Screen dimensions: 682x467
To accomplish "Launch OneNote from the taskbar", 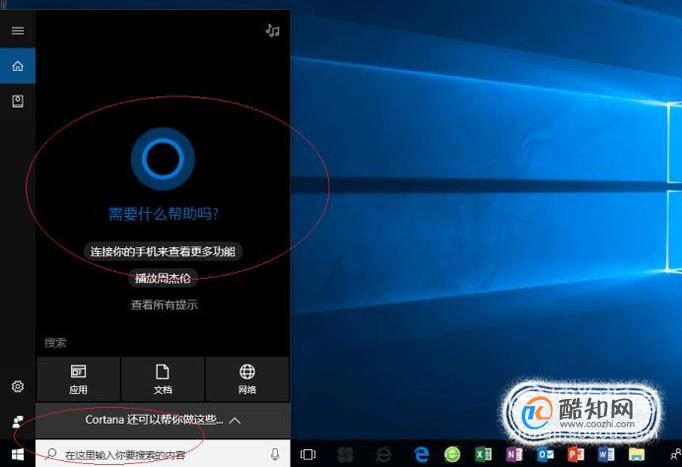I will pos(514,454).
